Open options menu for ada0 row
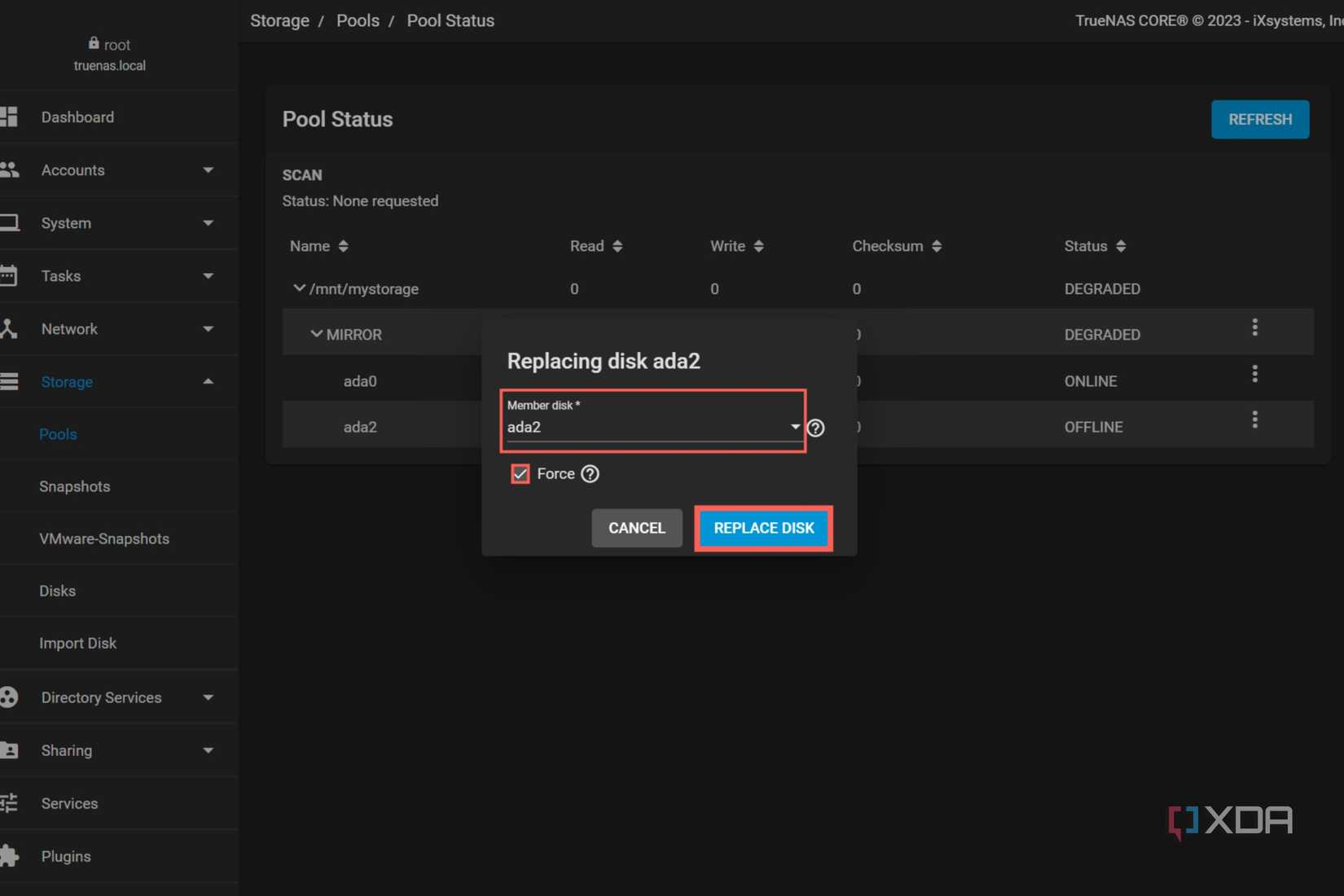1344x896 pixels. click(1255, 374)
